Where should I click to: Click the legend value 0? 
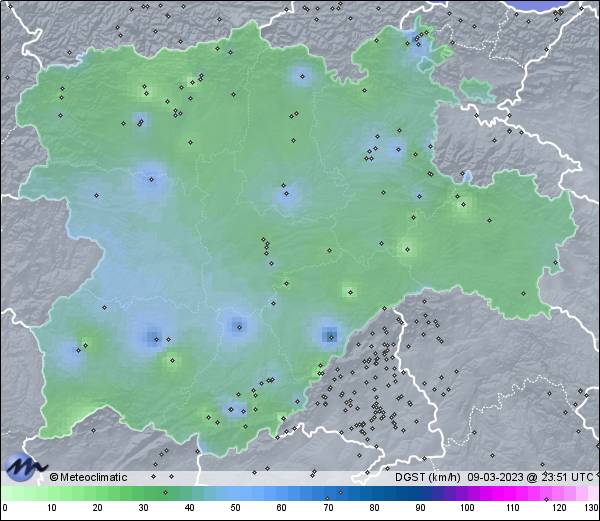click(x=5, y=508)
